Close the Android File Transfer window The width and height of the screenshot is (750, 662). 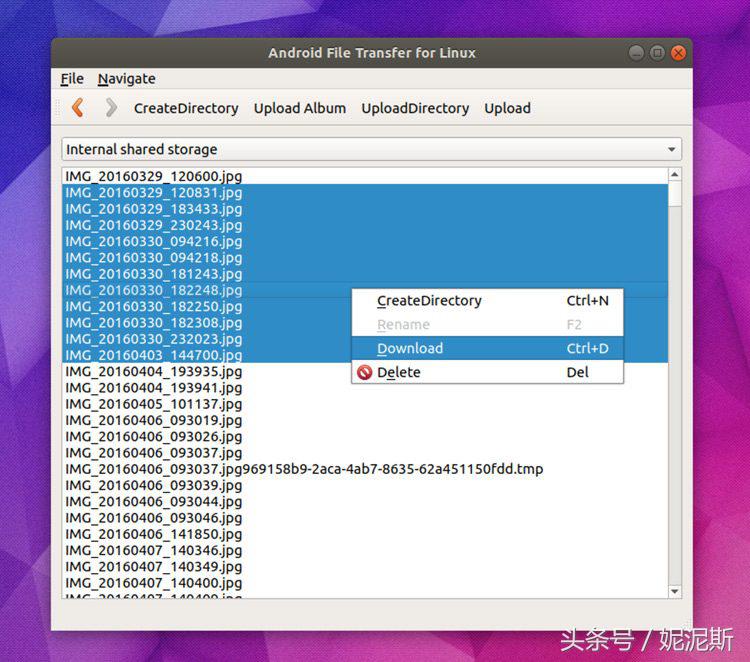(x=678, y=53)
